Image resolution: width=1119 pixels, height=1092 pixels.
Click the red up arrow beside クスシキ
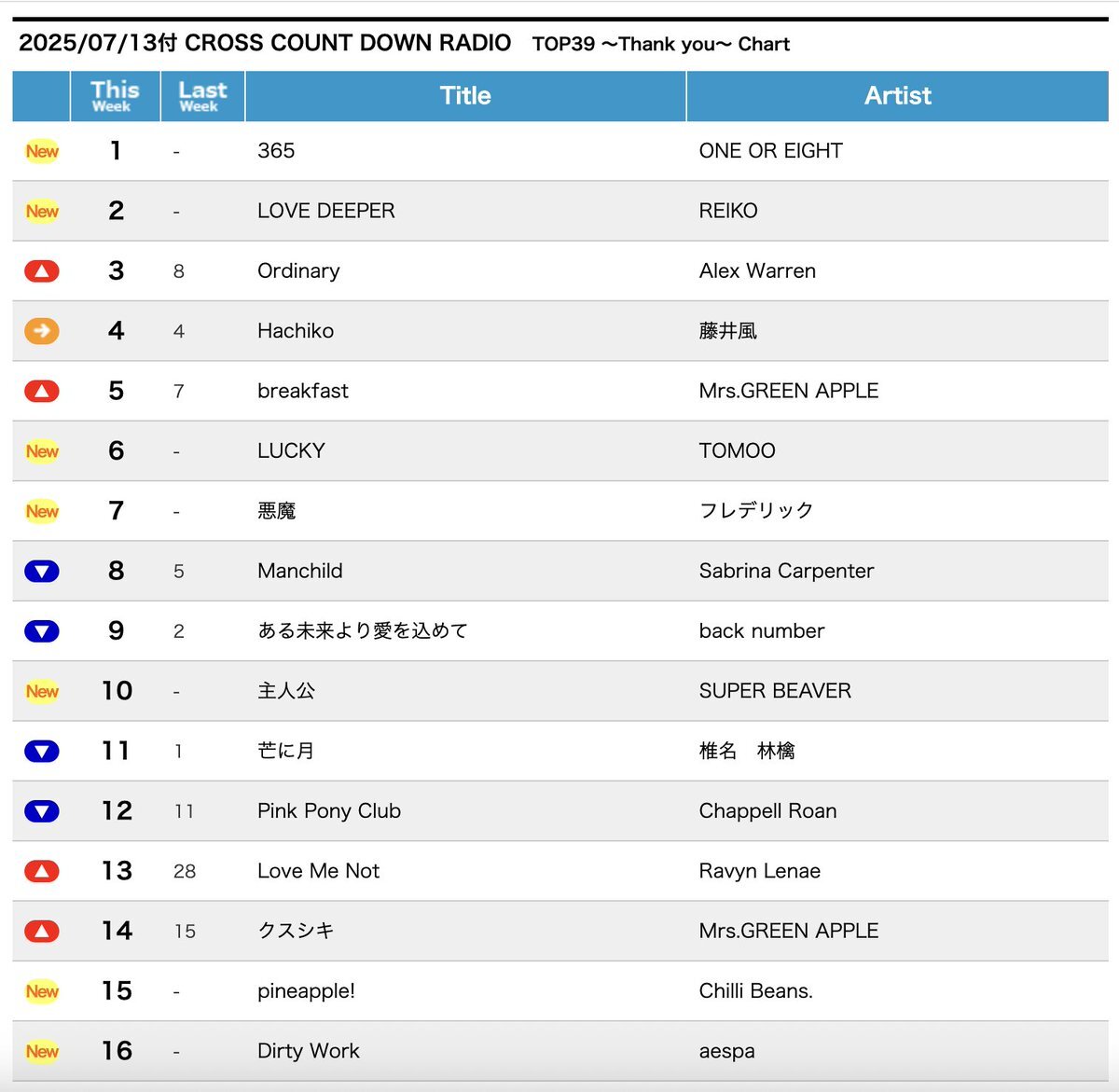[x=42, y=932]
